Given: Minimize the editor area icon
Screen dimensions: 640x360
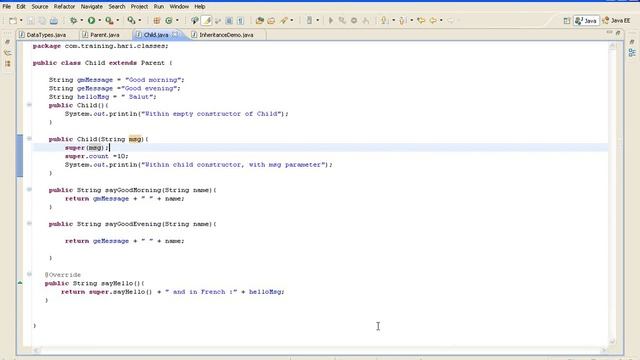Looking at the screenshot, I should coord(609,32).
